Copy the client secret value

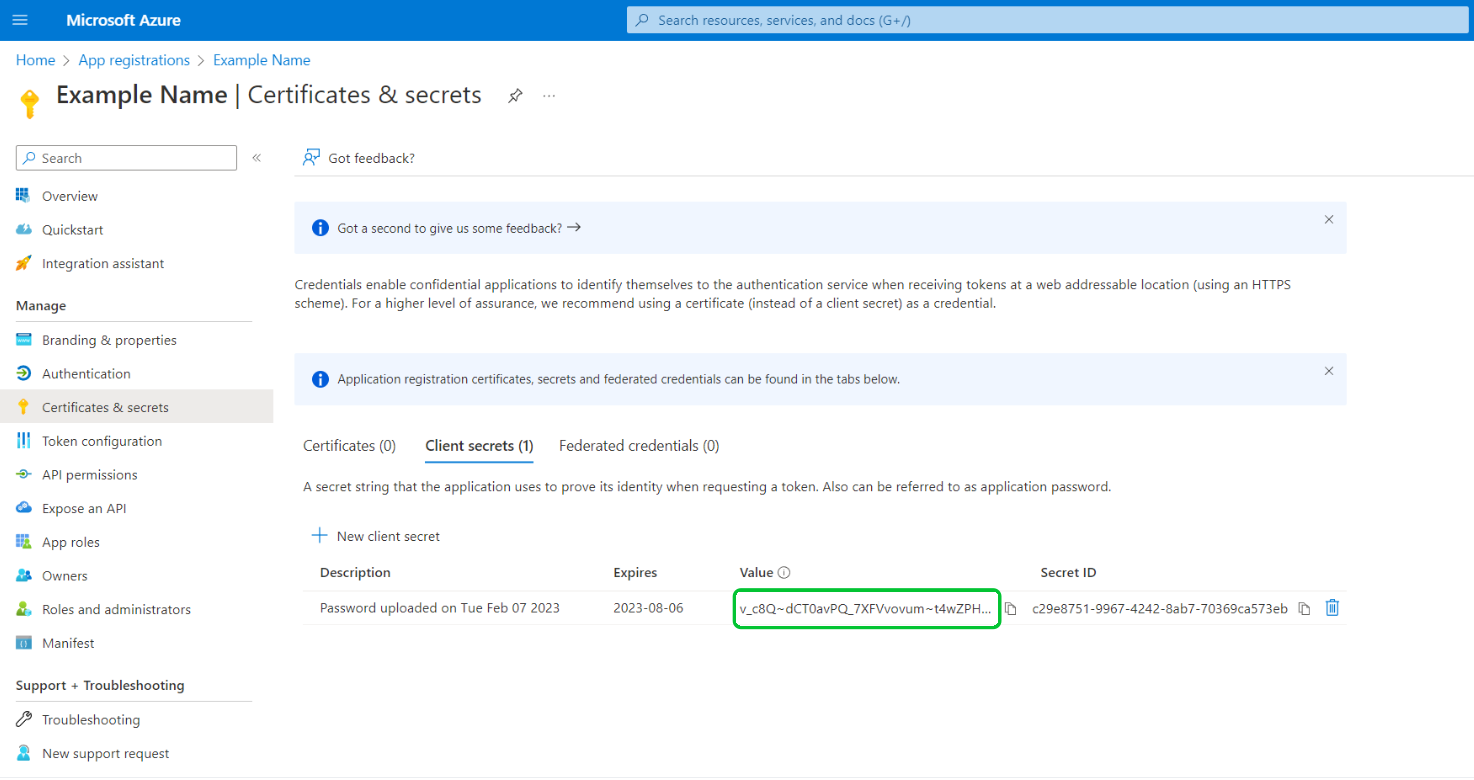1011,609
